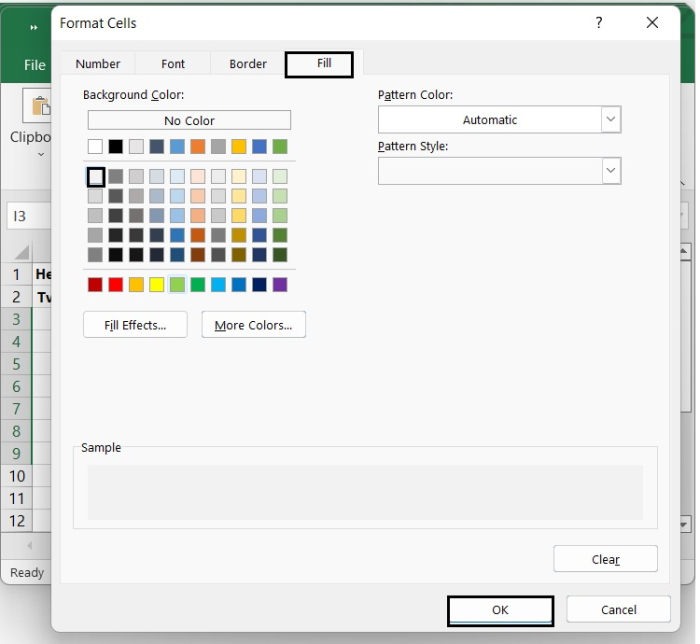The image size is (700, 644).
Task: Select row 10 header in worksheet
Action: click(17, 476)
